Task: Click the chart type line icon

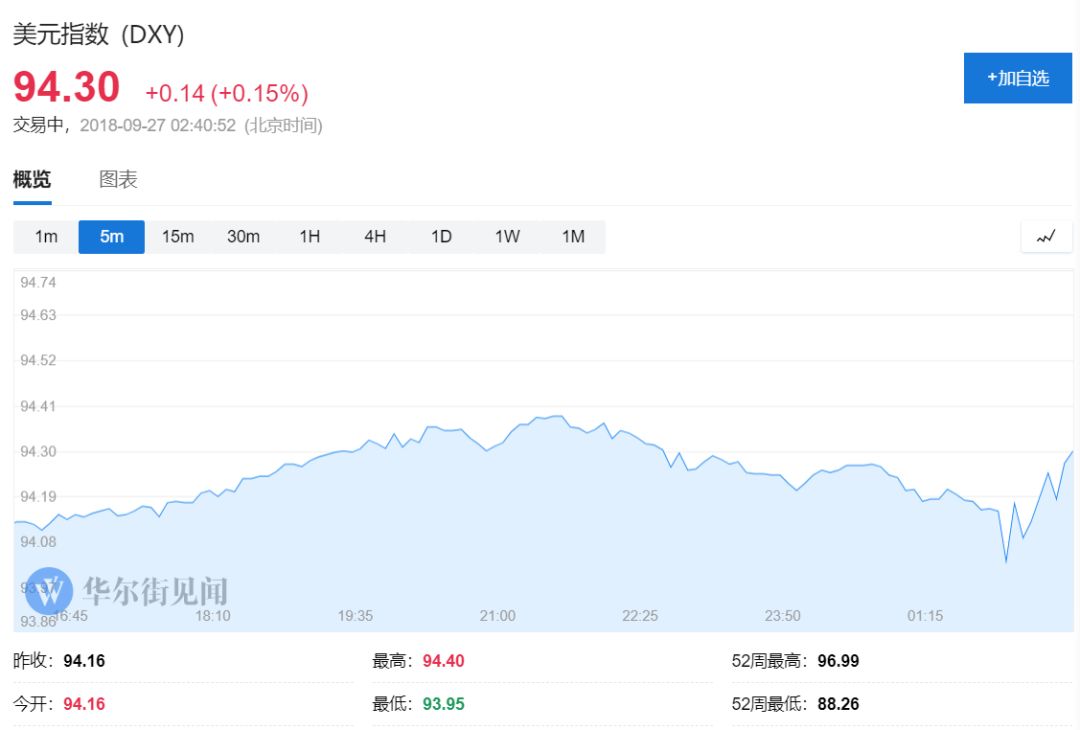Action: pos(1046,237)
